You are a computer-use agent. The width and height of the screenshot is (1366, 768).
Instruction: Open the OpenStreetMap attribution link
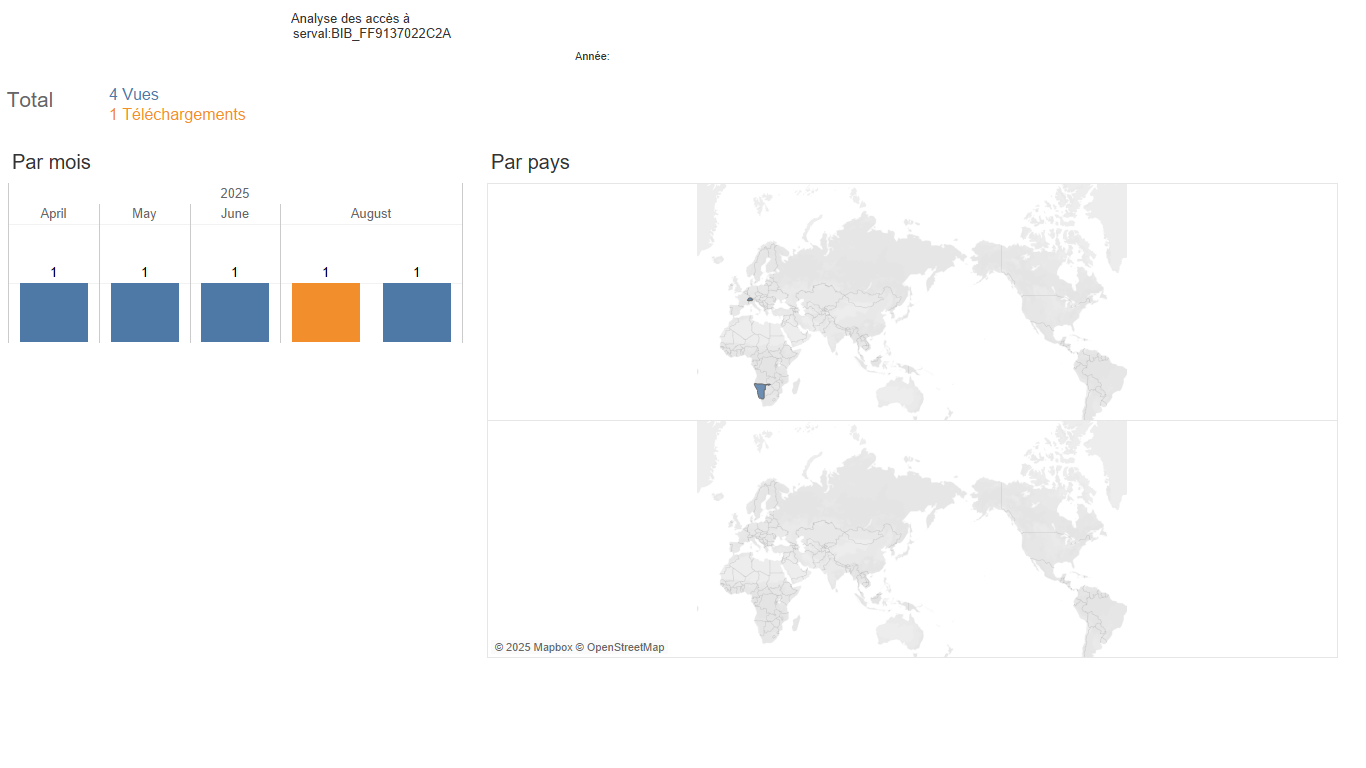pyautogui.click(x=620, y=648)
